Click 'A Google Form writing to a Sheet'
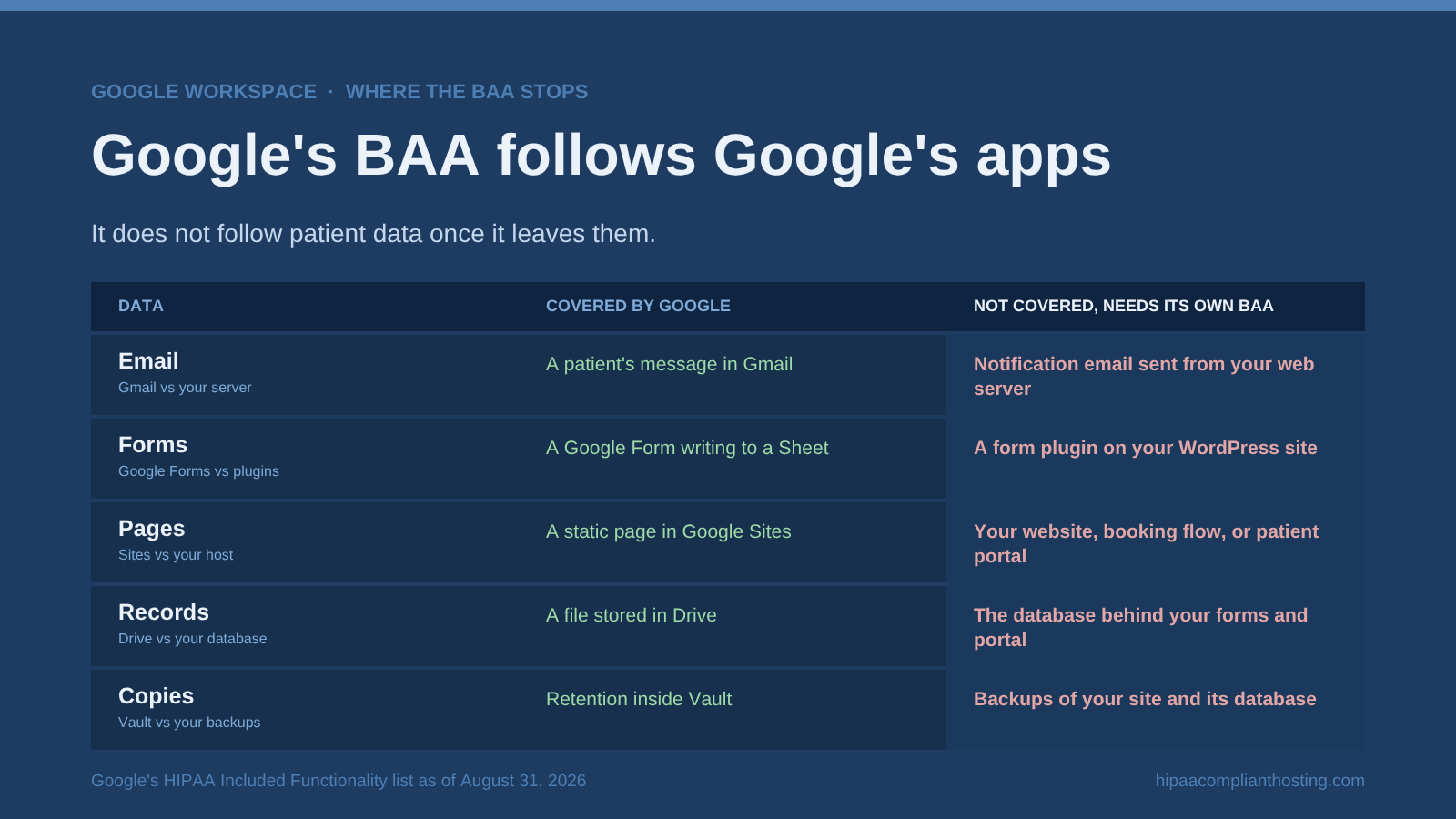The height and width of the screenshot is (819, 1456). [x=687, y=448]
